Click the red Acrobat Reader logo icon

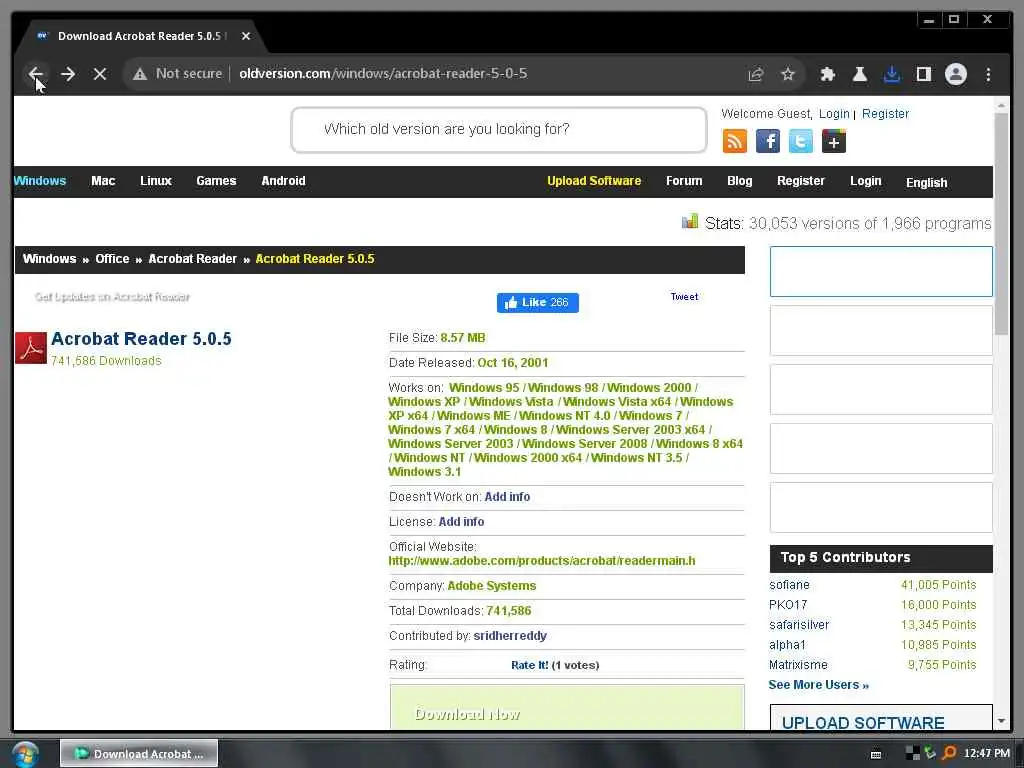[x=31, y=348]
